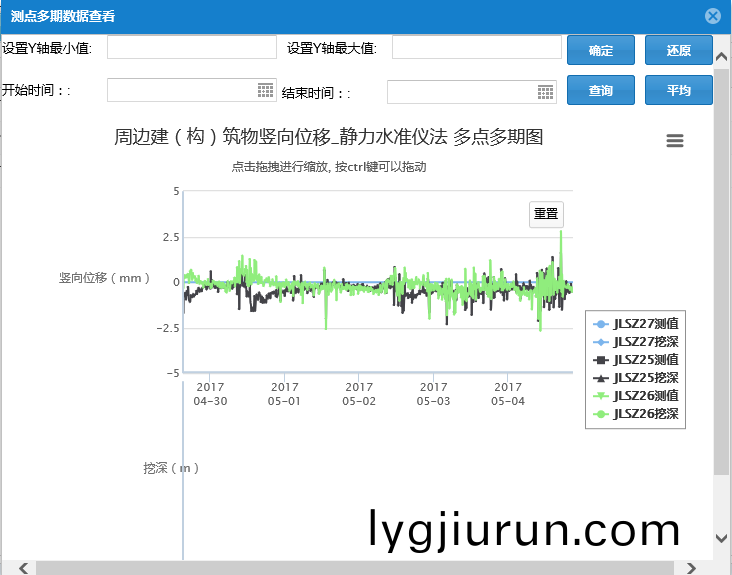732x575 pixels.
Task: Focus the Y-axis maximum value field
Action: [x=476, y=47]
